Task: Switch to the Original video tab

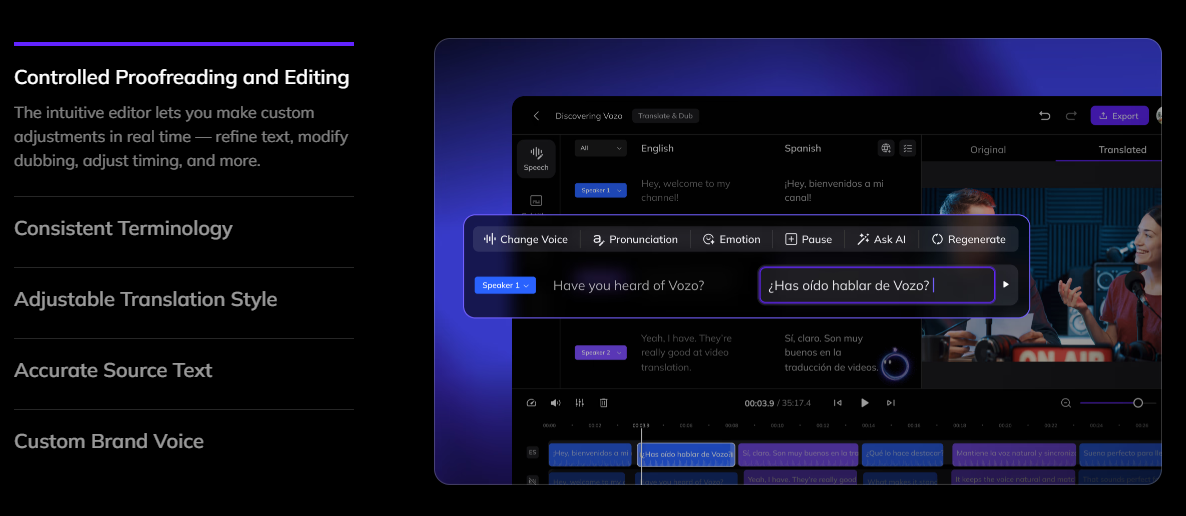Action: tap(988, 150)
